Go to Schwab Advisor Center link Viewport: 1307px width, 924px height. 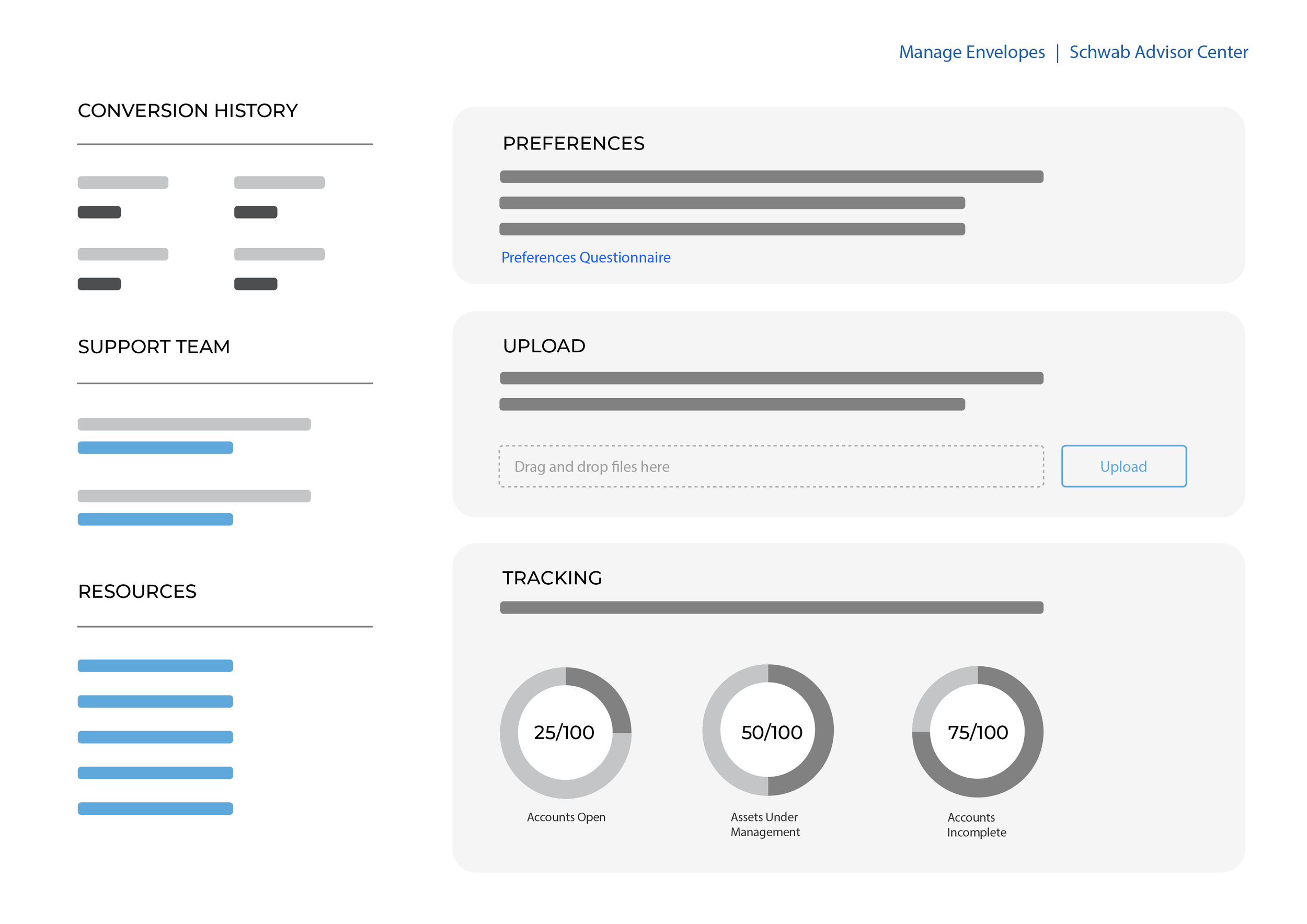point(1158,52)
